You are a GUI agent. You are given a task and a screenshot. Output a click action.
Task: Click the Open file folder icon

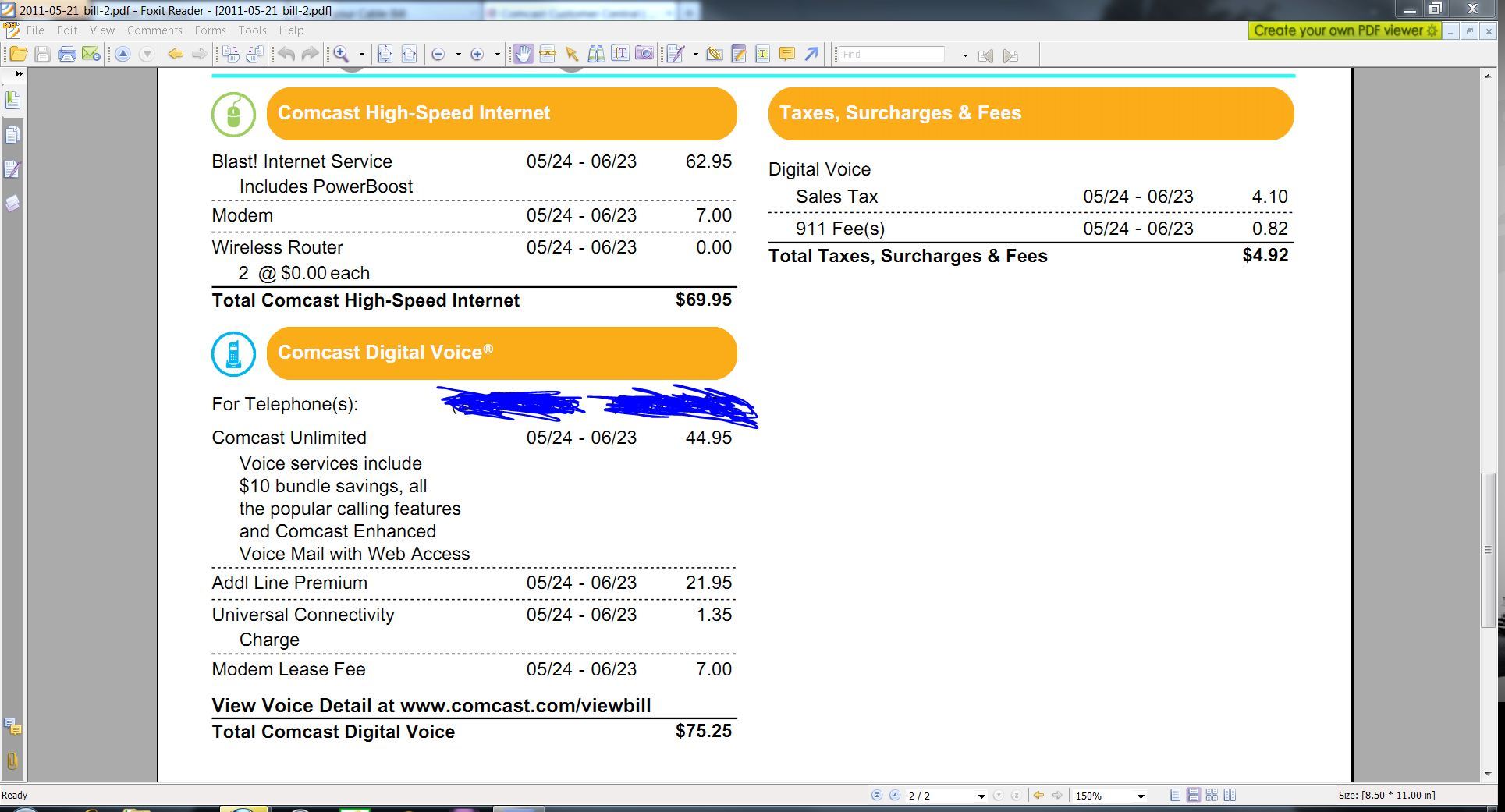18,54
